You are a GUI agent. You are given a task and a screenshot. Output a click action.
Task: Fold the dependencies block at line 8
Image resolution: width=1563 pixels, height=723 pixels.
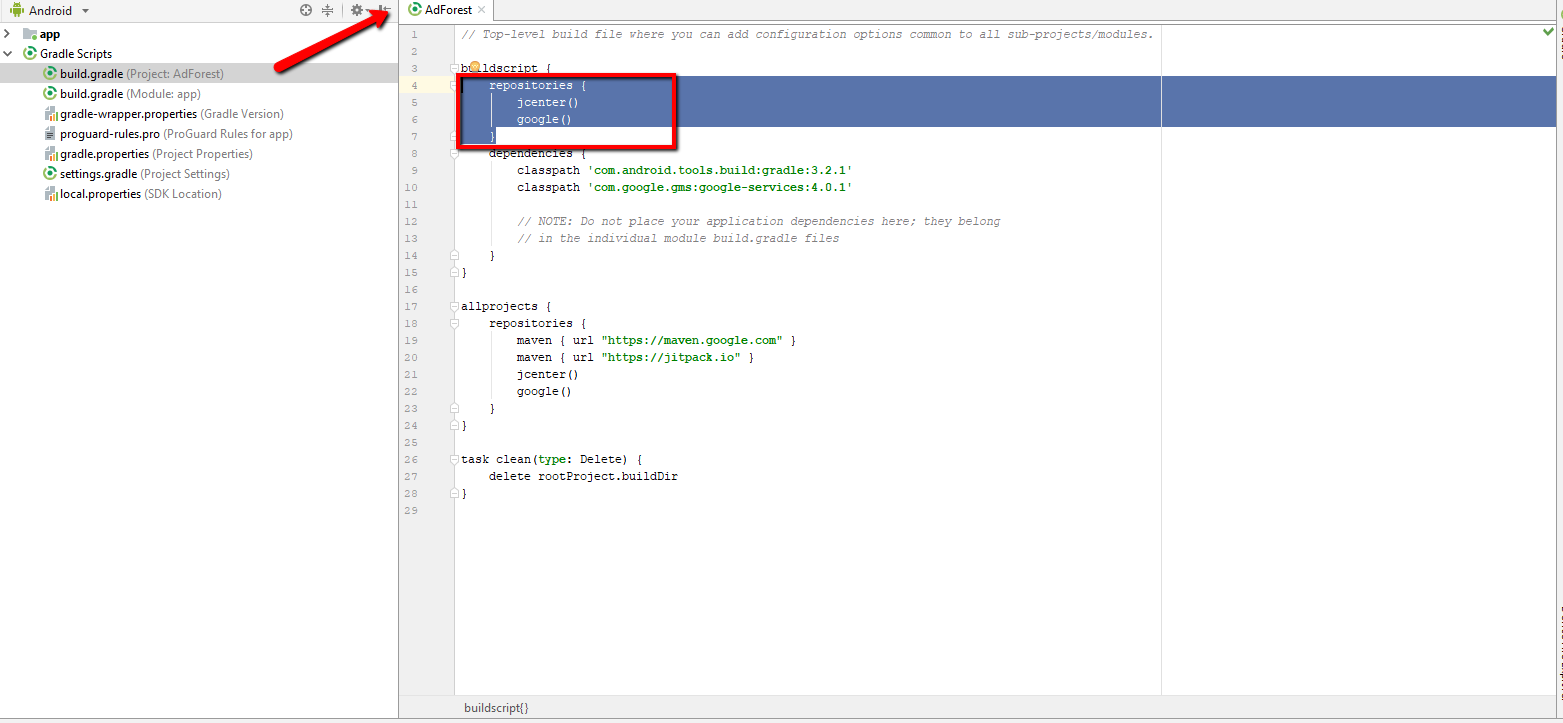(455, 154)
